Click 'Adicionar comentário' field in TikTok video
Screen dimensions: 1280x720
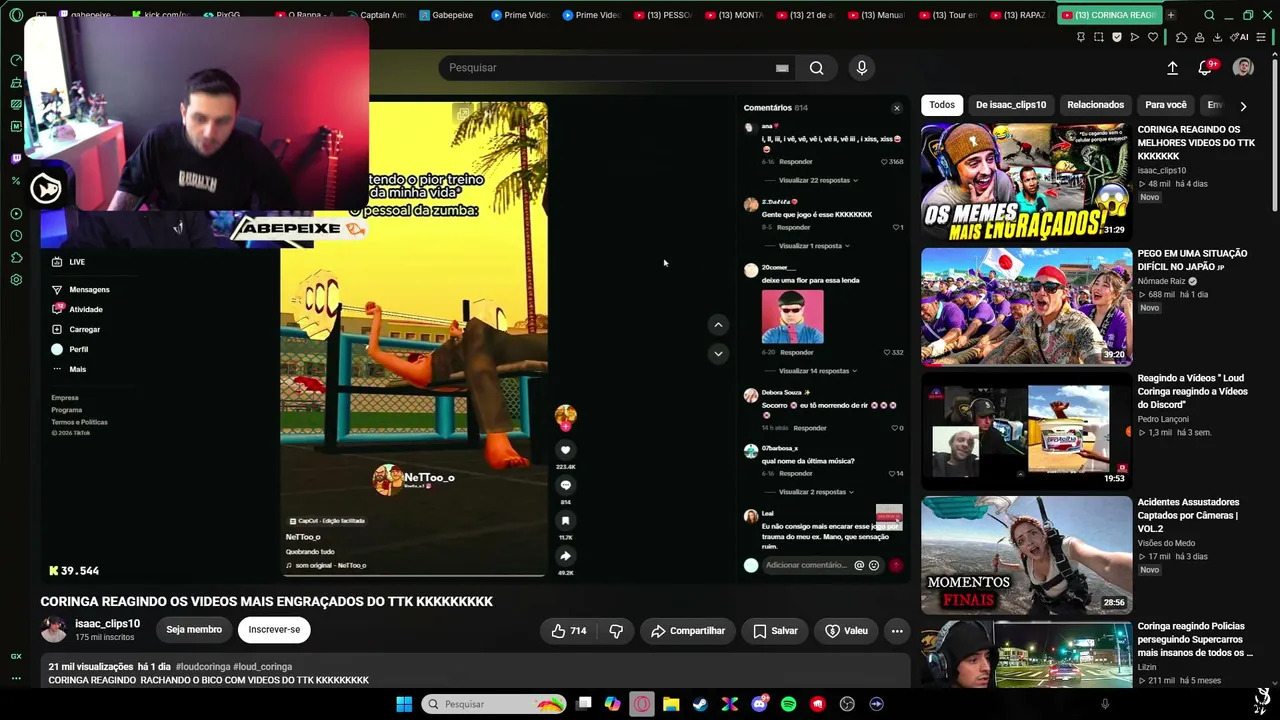point(806,565)
